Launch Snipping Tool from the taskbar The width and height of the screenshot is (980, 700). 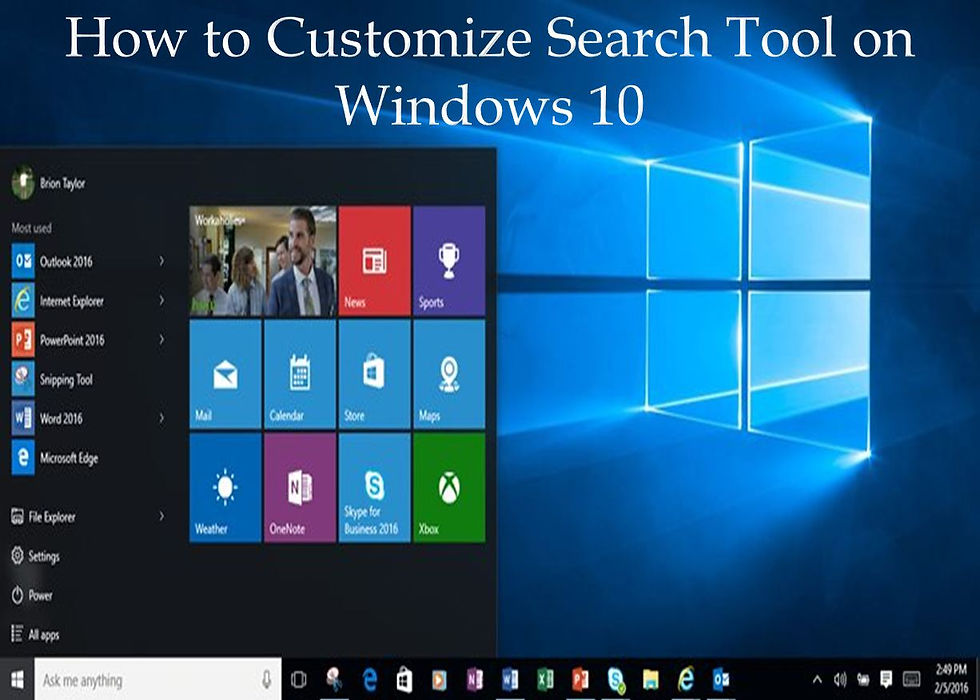pos(334,679)
